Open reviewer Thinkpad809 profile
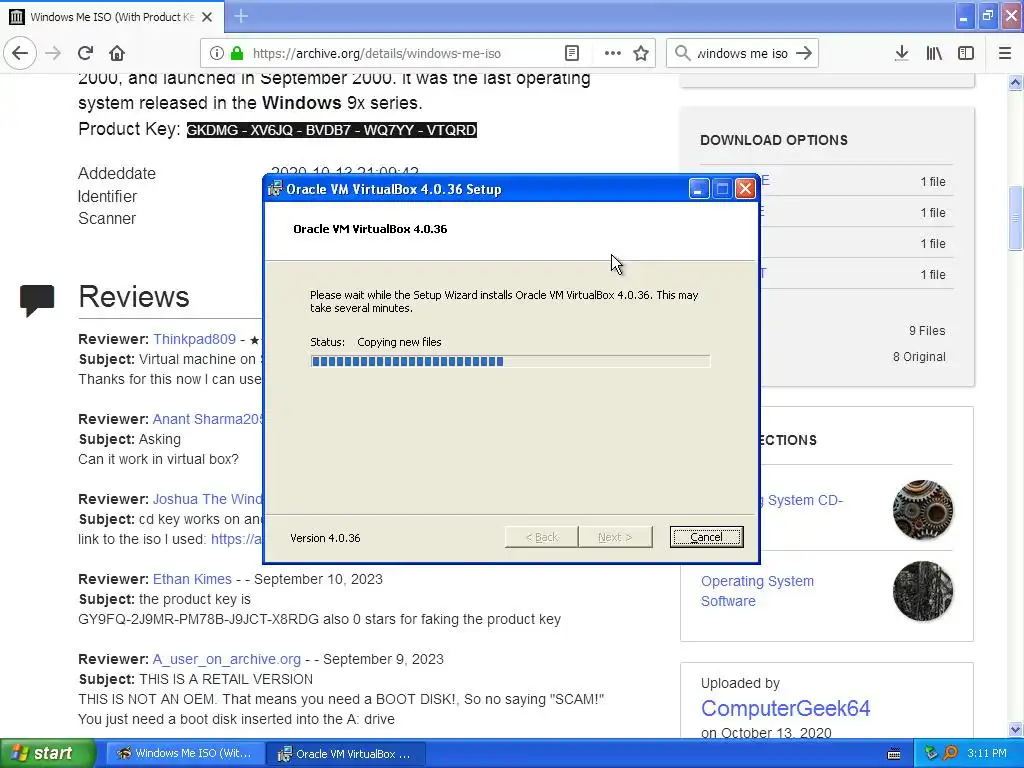Viewport: 1024px width, 768px height. 194,339
